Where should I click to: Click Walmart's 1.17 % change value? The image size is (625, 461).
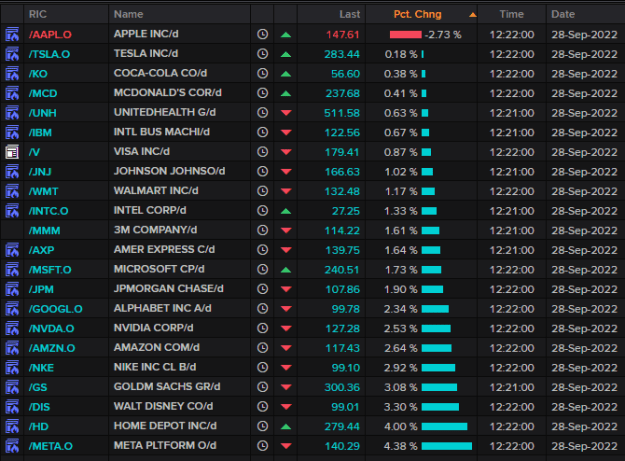(x=401, y=192)
